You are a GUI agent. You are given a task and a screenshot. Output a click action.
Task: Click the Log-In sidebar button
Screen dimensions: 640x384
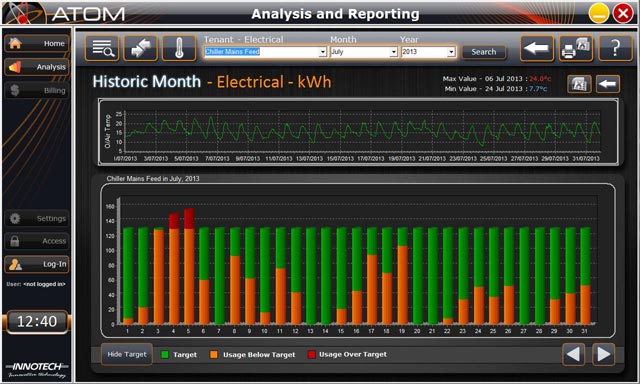37,264
